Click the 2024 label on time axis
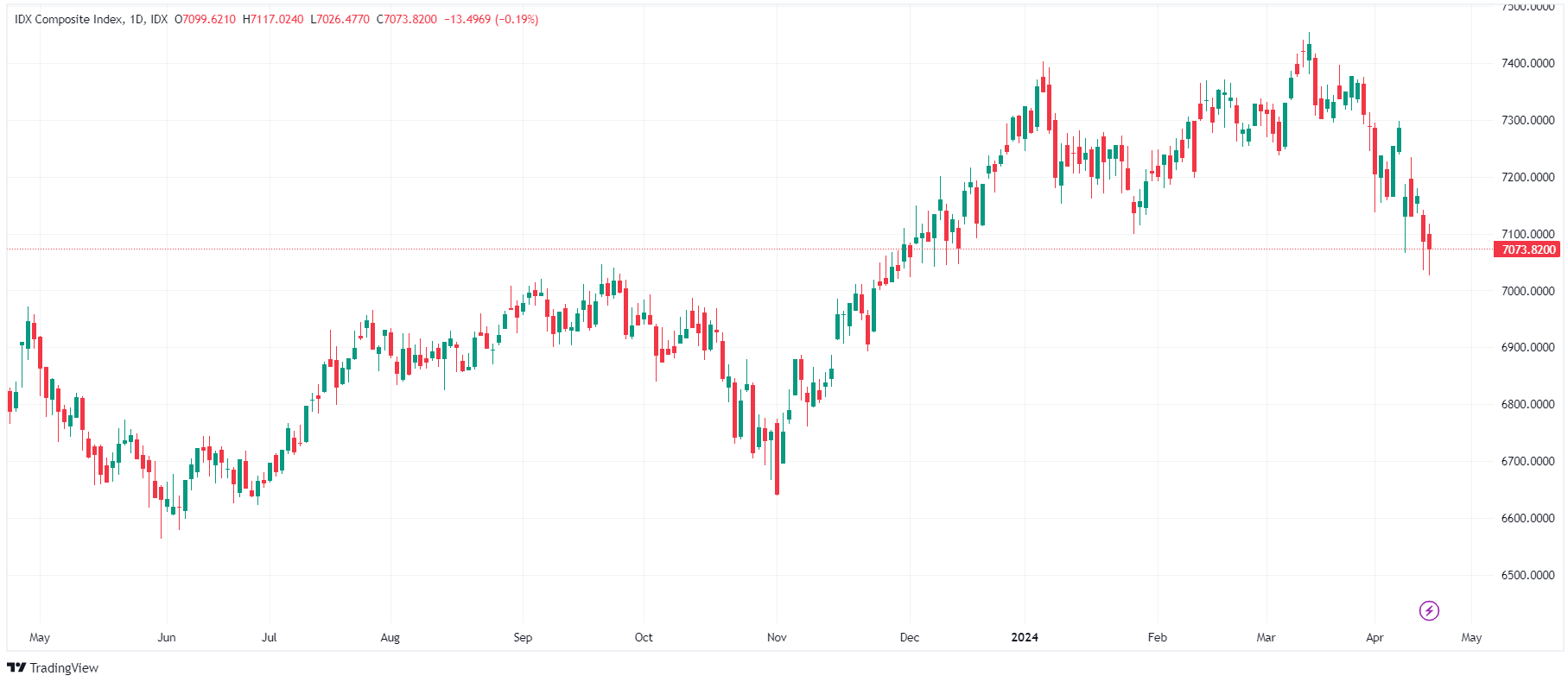This screenshot has height=682, width=1568. click(x=1025, y=637)
